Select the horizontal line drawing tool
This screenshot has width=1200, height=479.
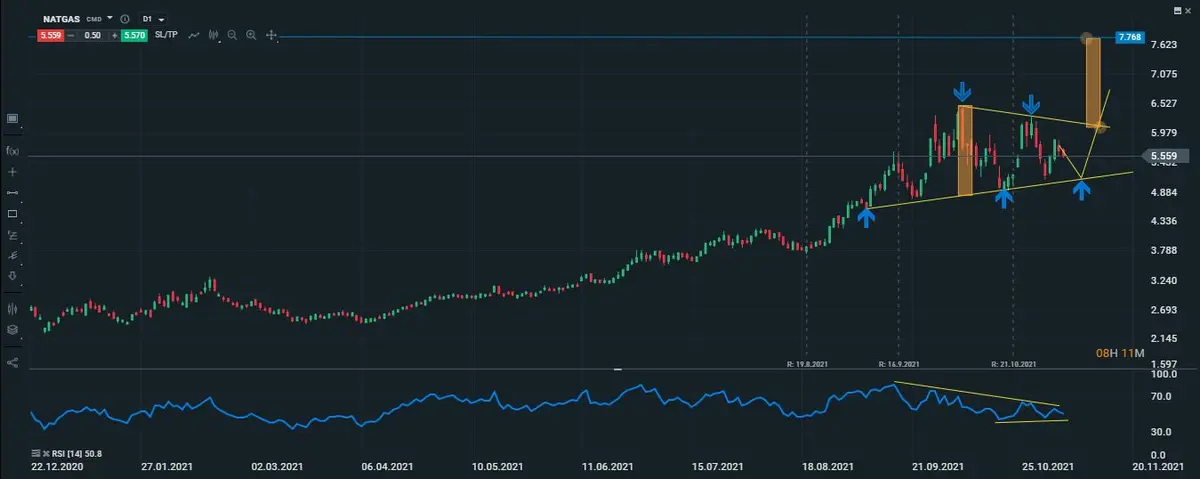[x=13, y=192]
